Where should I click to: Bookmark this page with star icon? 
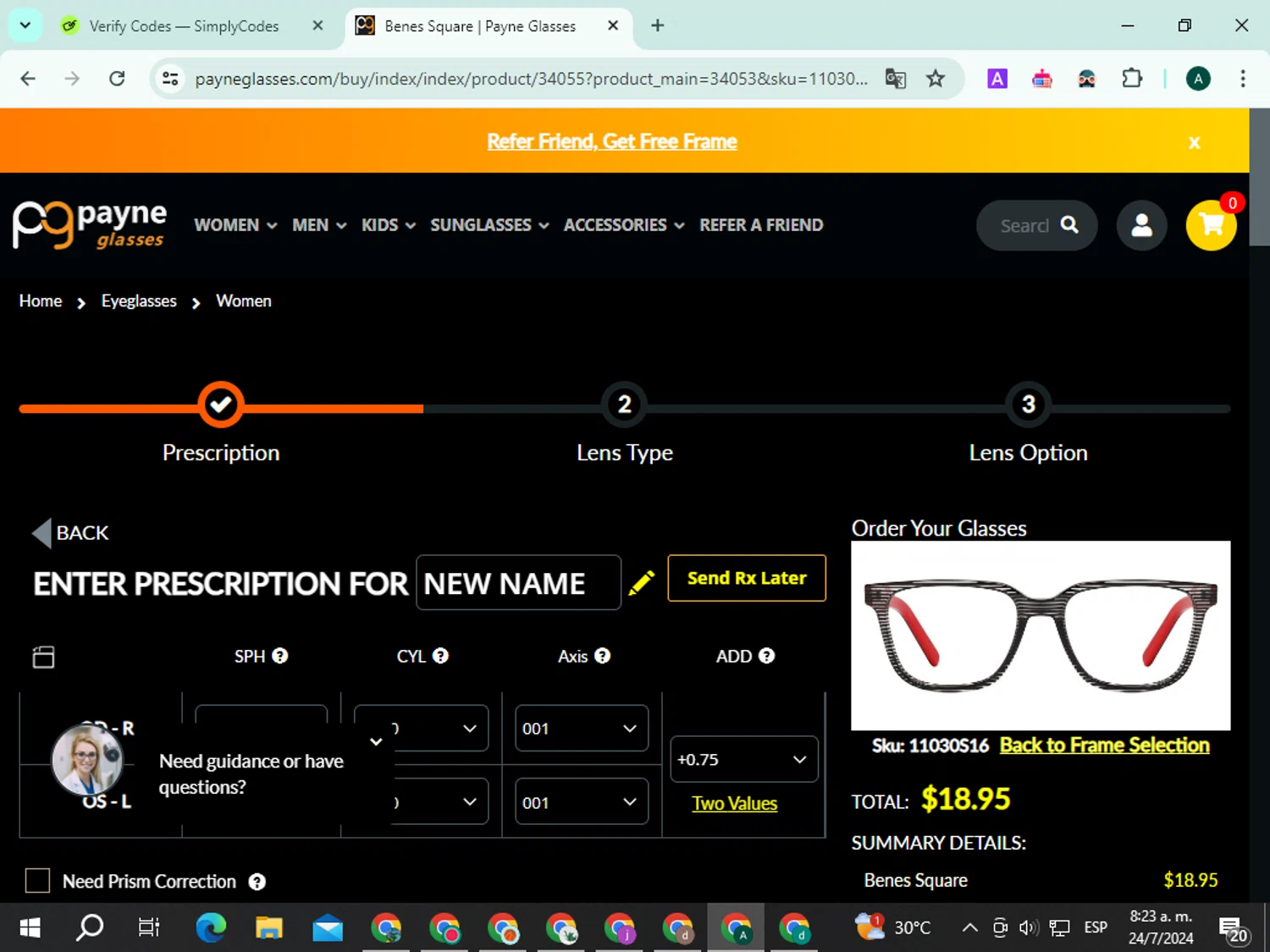[935, 79]
